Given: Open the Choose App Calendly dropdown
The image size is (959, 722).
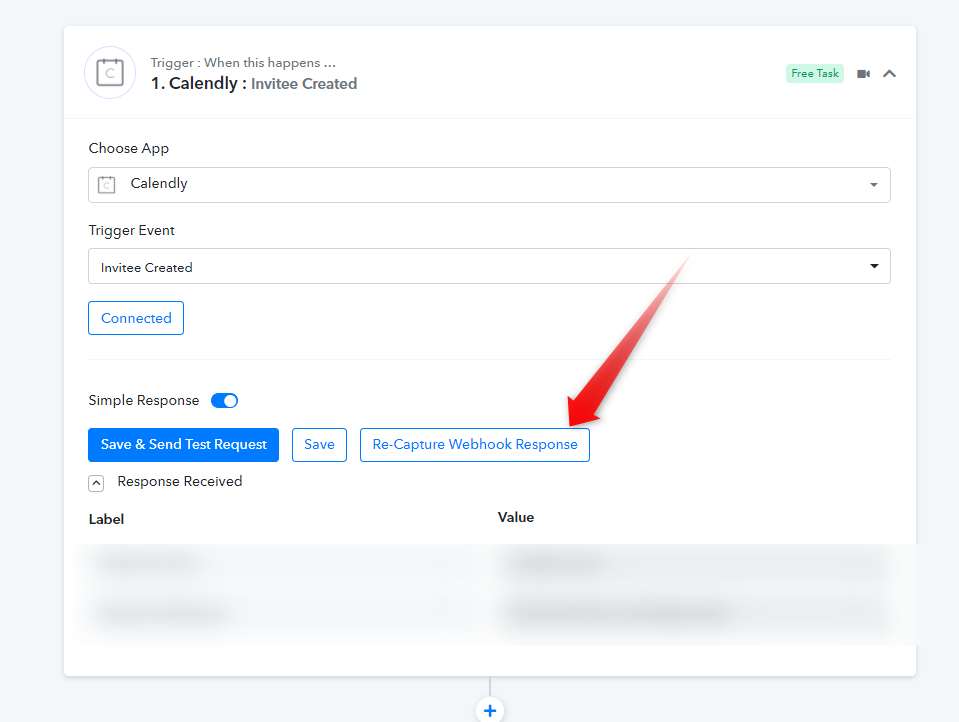Looking at the screenshot, I should tap(489, 185).
